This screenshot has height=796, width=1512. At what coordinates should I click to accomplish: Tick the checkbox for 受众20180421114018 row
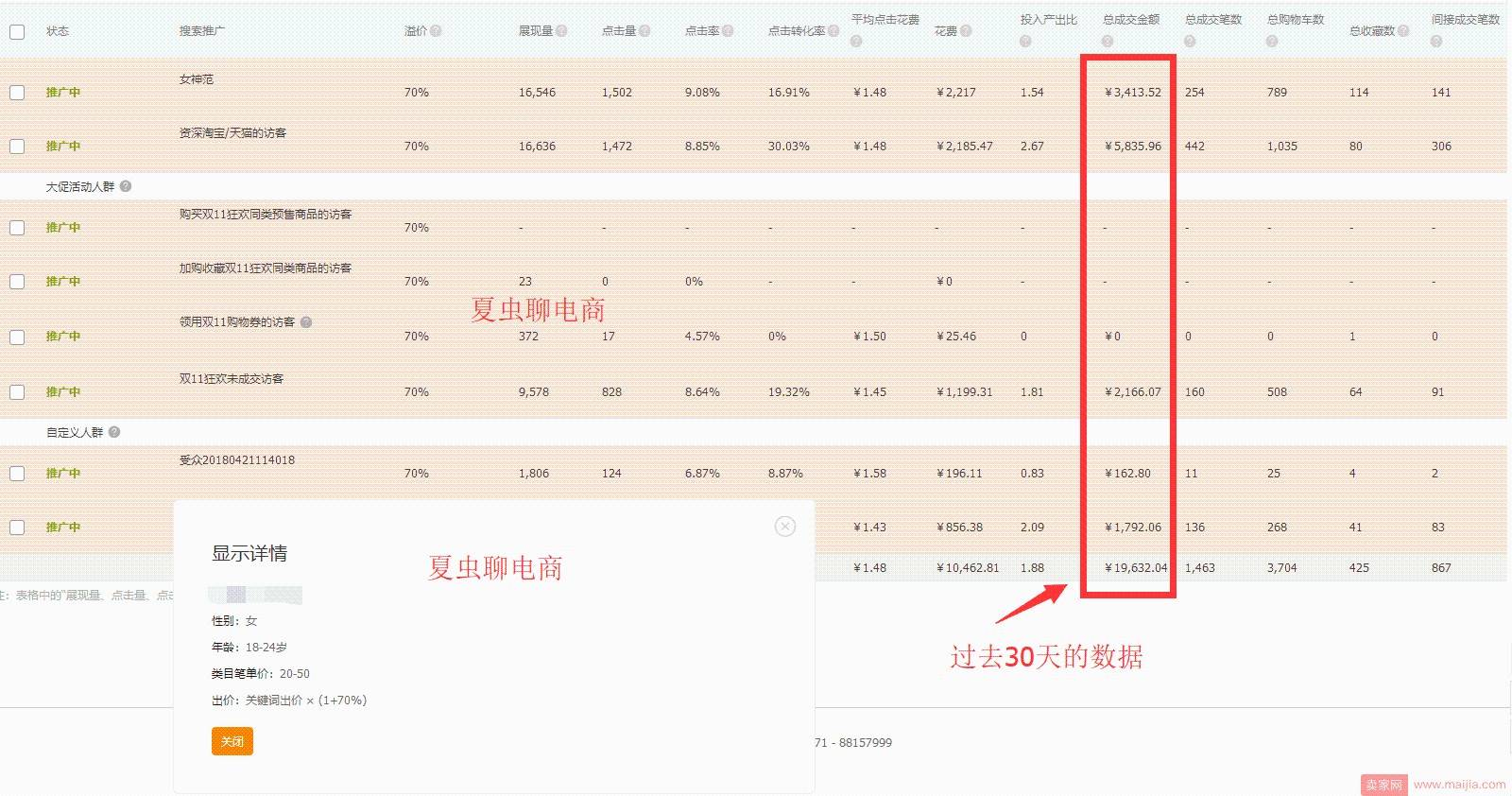(17, 474)
